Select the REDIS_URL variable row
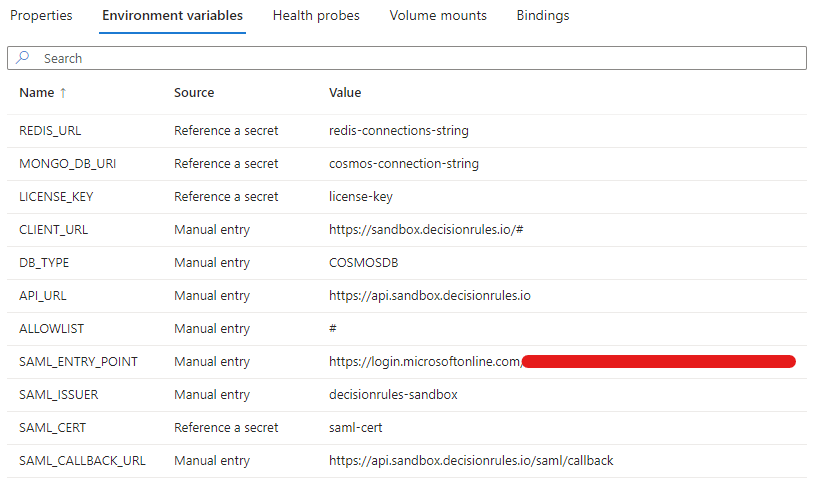This screenshot has height=492, width=822. [50, 130]
